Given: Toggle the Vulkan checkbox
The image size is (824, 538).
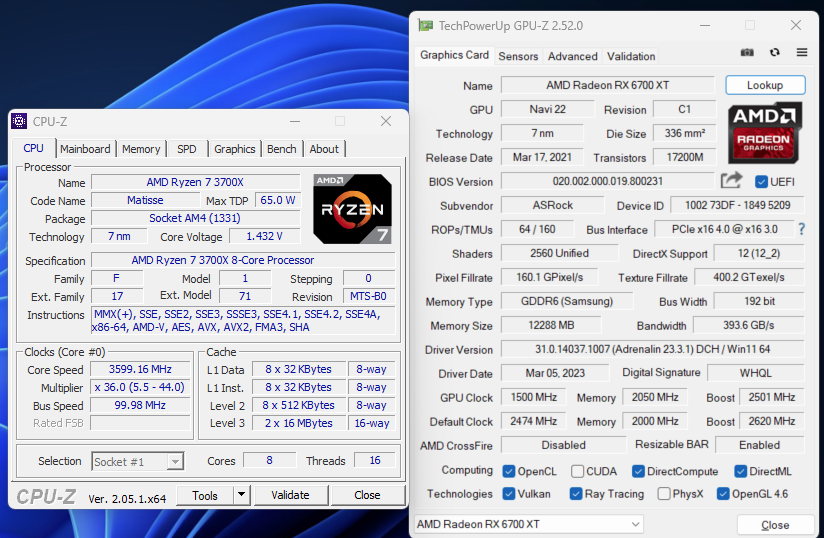Looking at the screenshot, I should 509,494.
